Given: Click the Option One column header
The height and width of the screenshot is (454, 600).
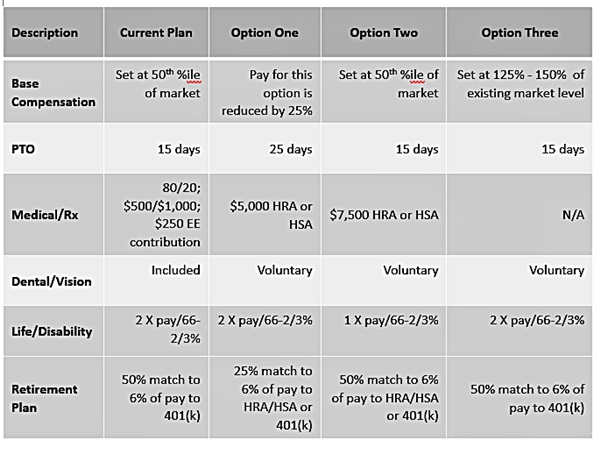Looking at the screenshot, I should click(264, 33).
